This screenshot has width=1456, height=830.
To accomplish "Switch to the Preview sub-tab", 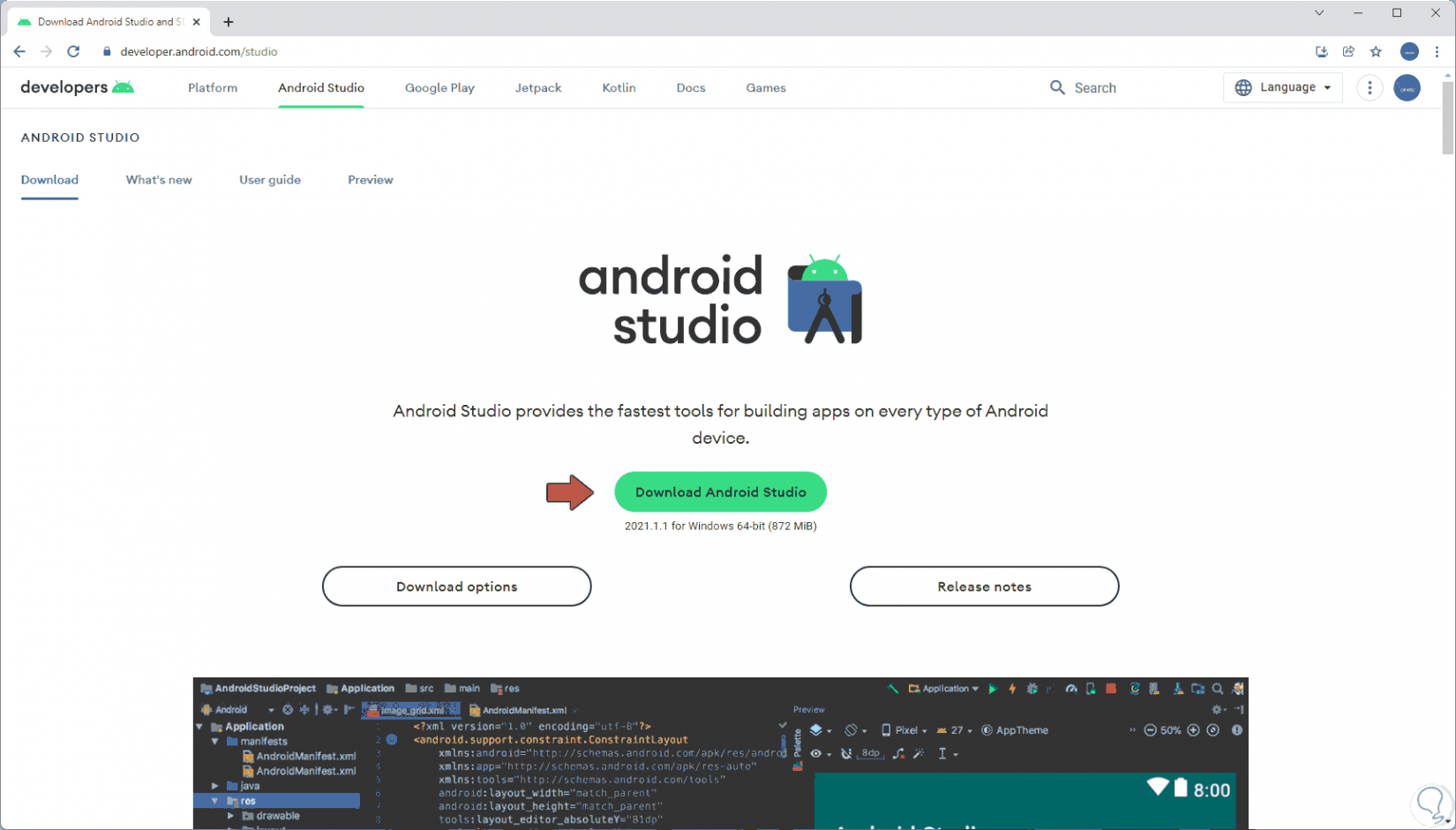I will click(371, 180).
